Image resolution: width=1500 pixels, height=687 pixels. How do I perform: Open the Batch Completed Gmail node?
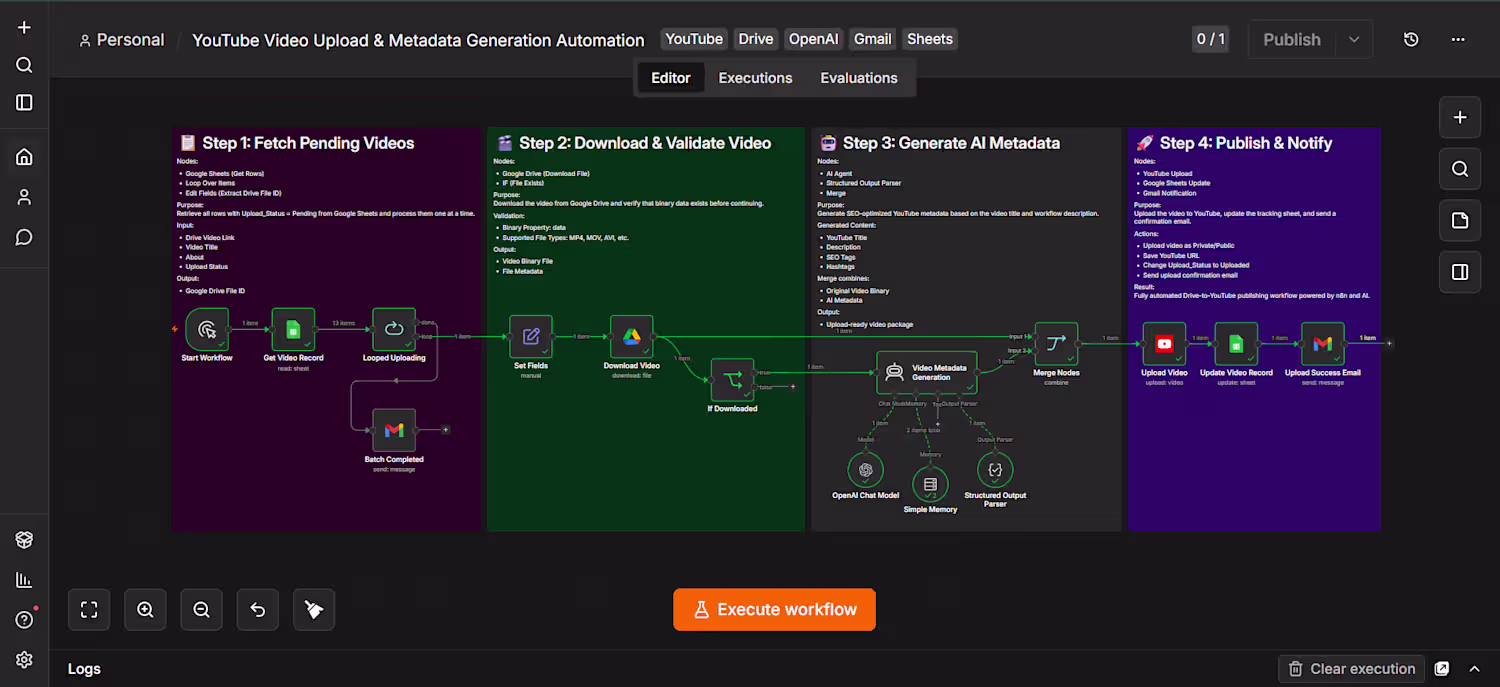pyautogui.click(x=394, y=430)
